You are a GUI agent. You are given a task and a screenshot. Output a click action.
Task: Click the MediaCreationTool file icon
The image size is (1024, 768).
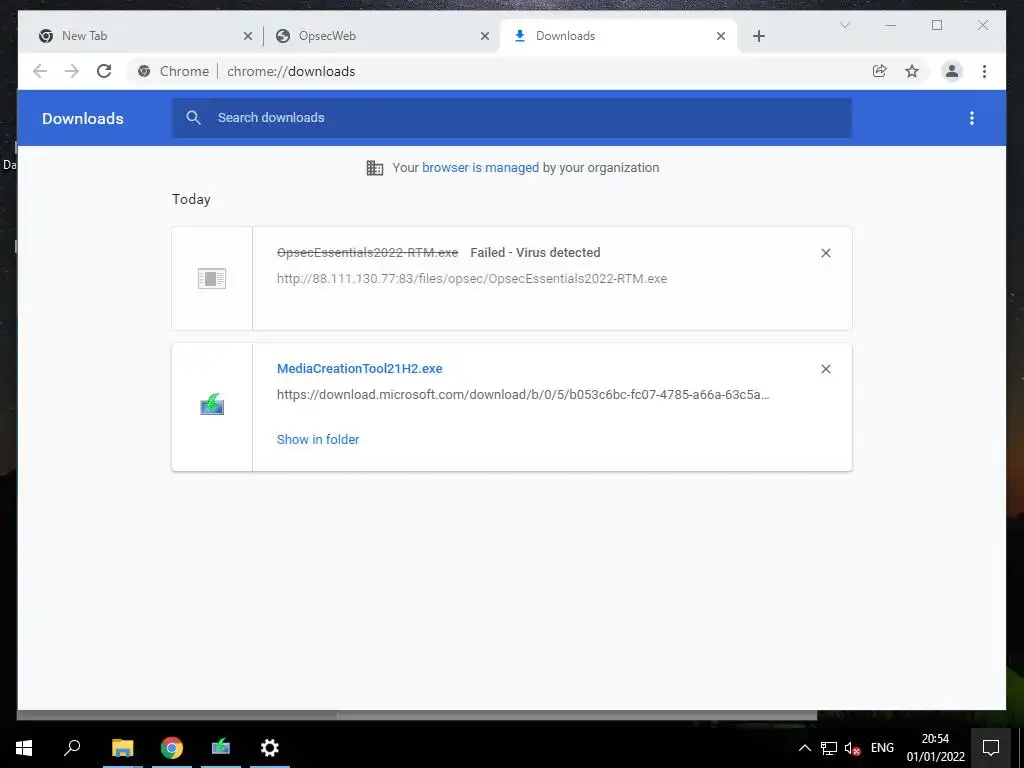pos(212,404)
